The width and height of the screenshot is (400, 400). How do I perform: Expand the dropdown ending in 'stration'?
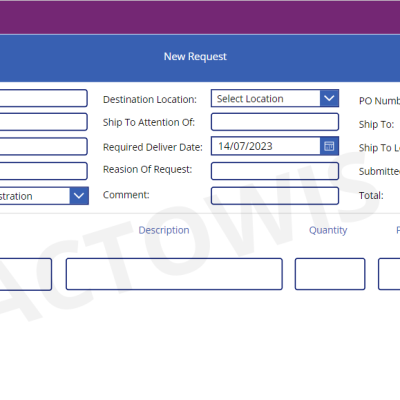(x=79, y=196)
